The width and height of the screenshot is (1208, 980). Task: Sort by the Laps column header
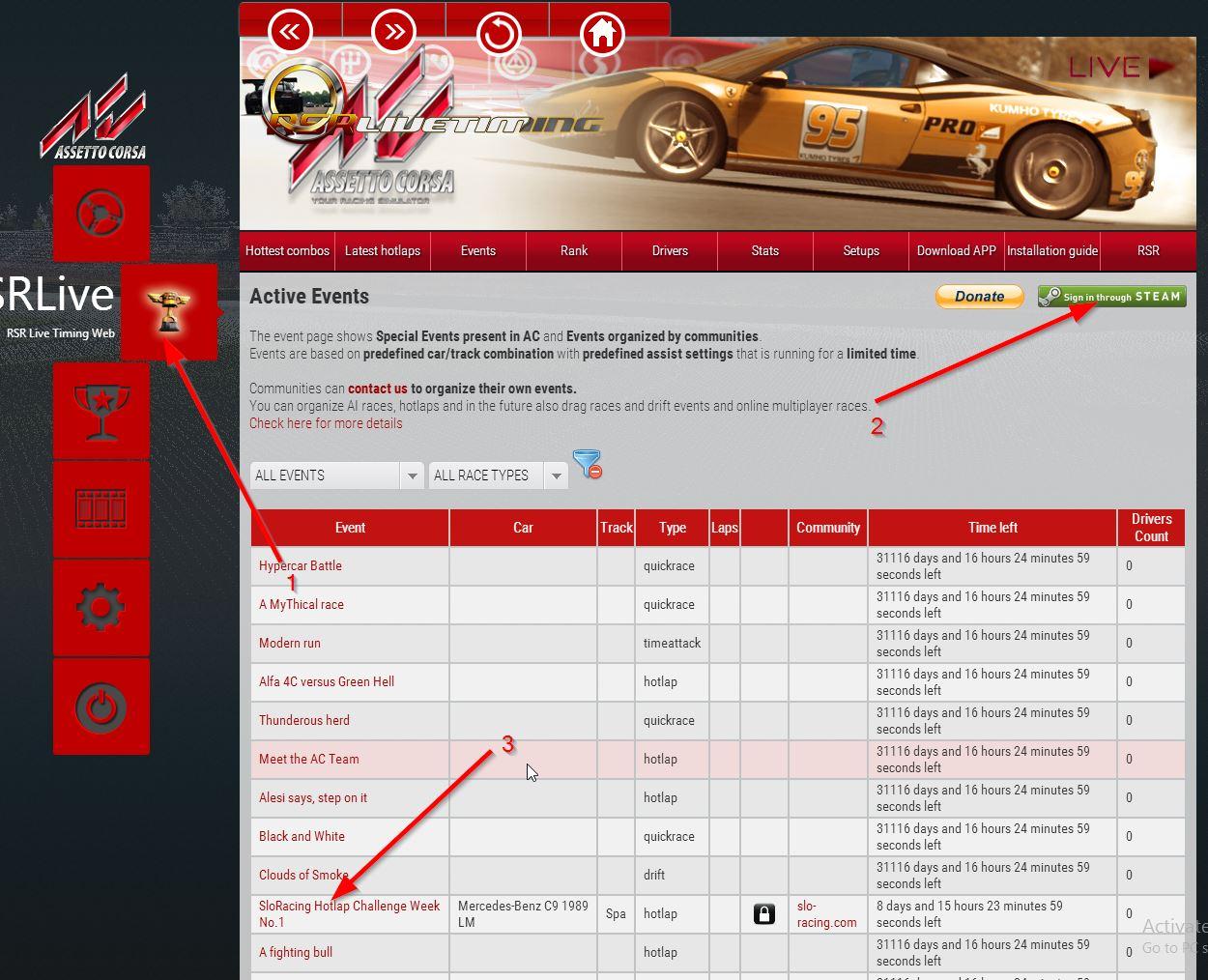click(725, 528)
